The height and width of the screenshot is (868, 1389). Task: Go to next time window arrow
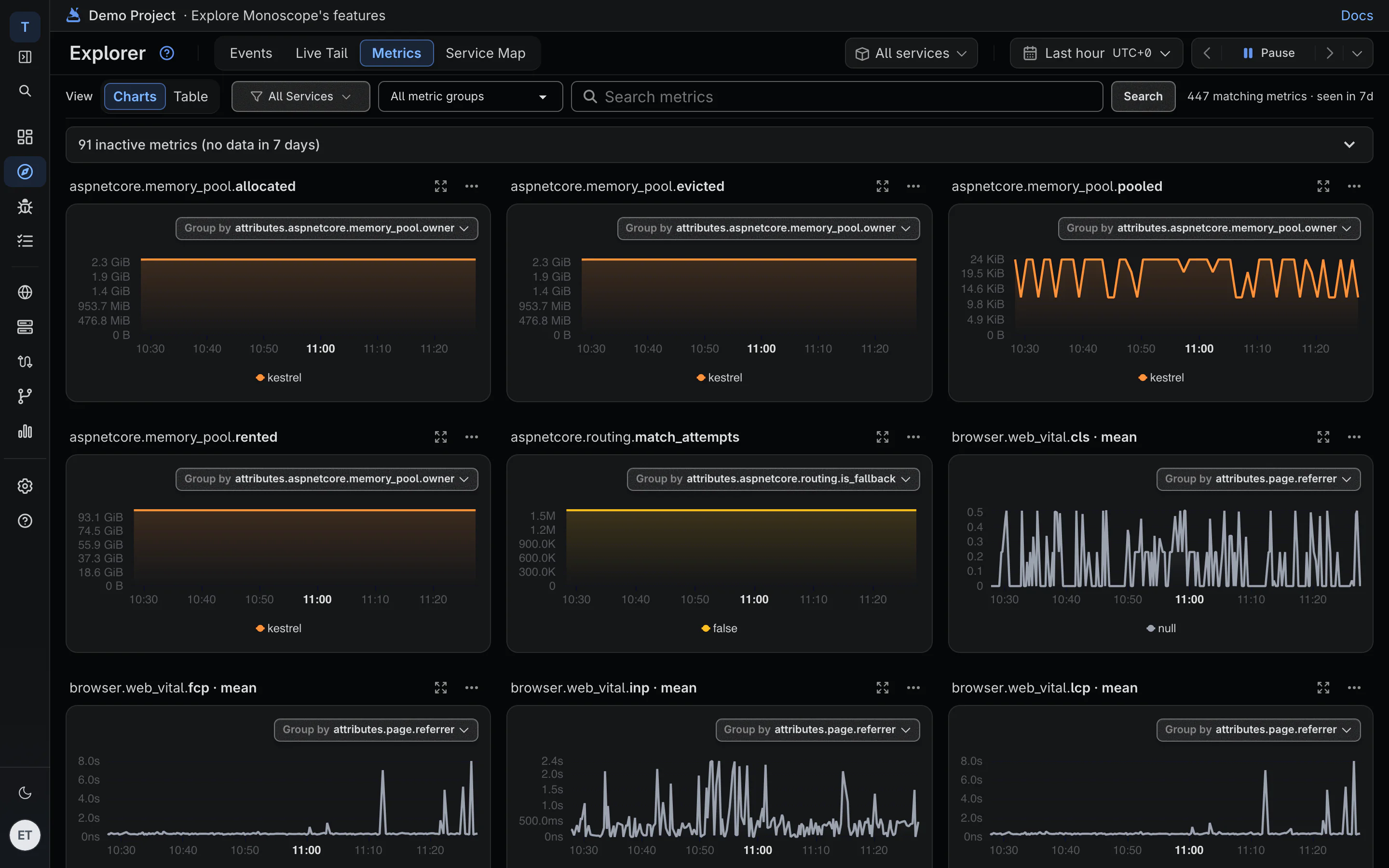(1329, 53)
